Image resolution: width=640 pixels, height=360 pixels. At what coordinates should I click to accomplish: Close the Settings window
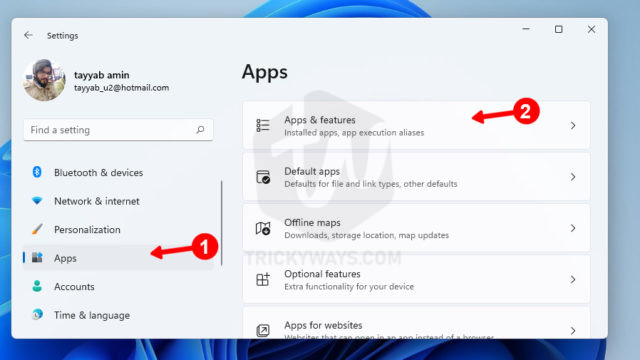click(591, 29)
